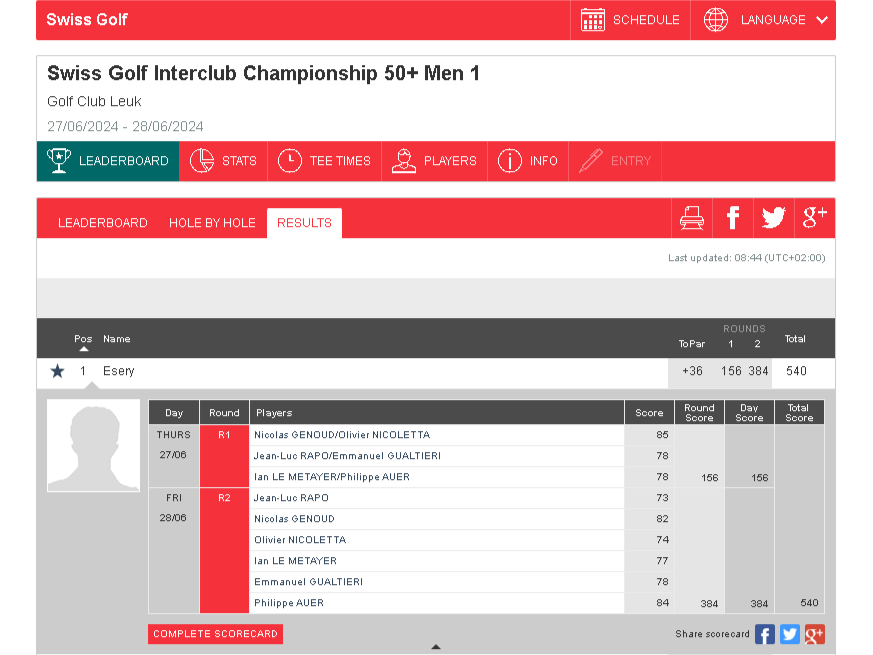Share scorecard on Google Plus
This screenshot has height=655, width=873.
click(x=815, y=634)
